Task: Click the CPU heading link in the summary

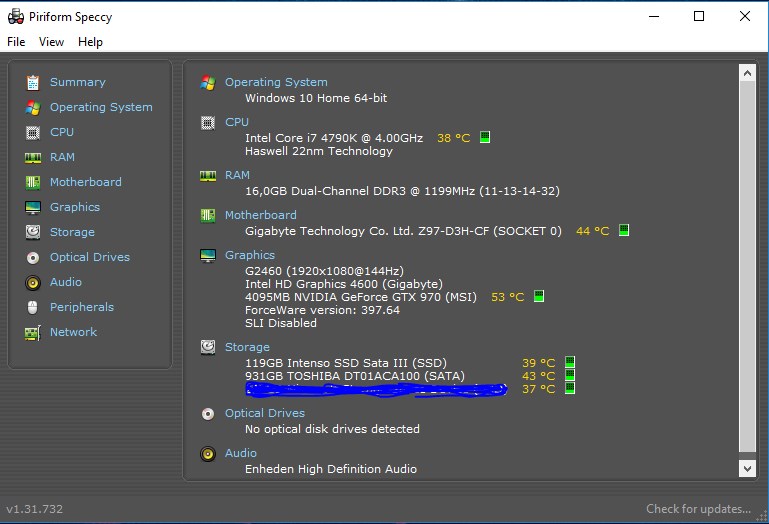Action: coord(237,122)
